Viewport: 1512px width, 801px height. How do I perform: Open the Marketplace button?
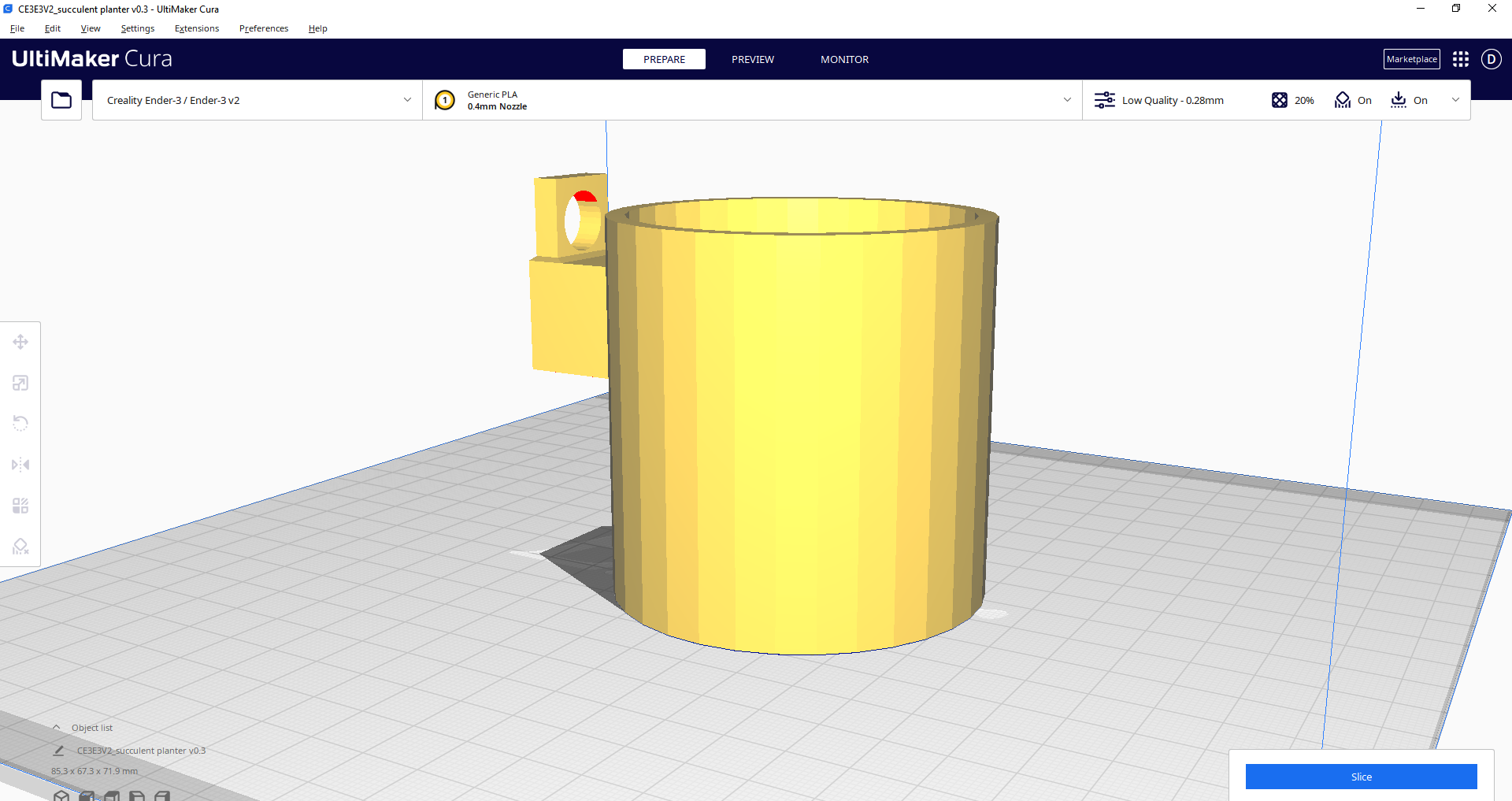pos(1412,59)
